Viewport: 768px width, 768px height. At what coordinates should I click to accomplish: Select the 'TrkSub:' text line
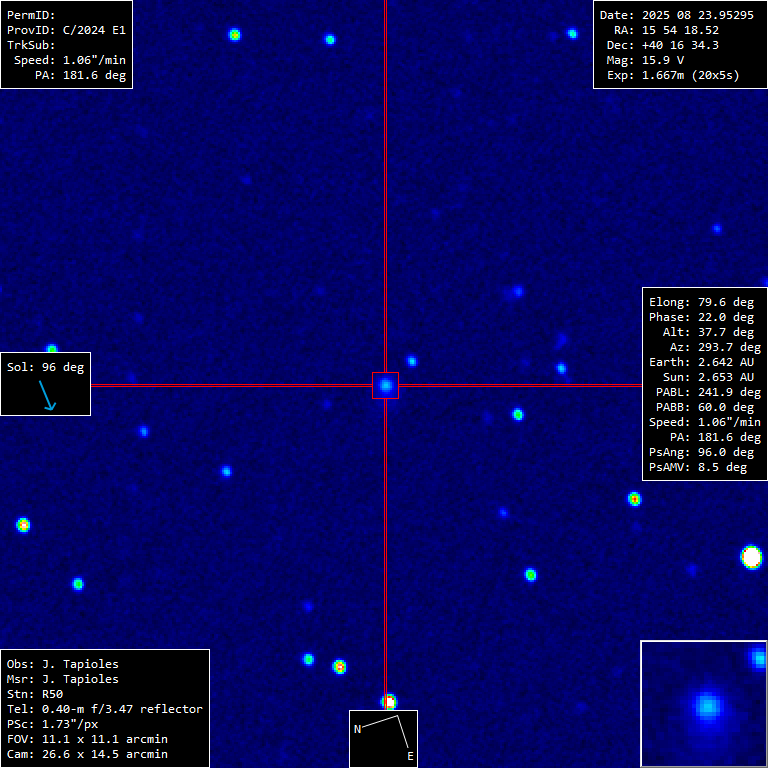click(x=31, y=45)
